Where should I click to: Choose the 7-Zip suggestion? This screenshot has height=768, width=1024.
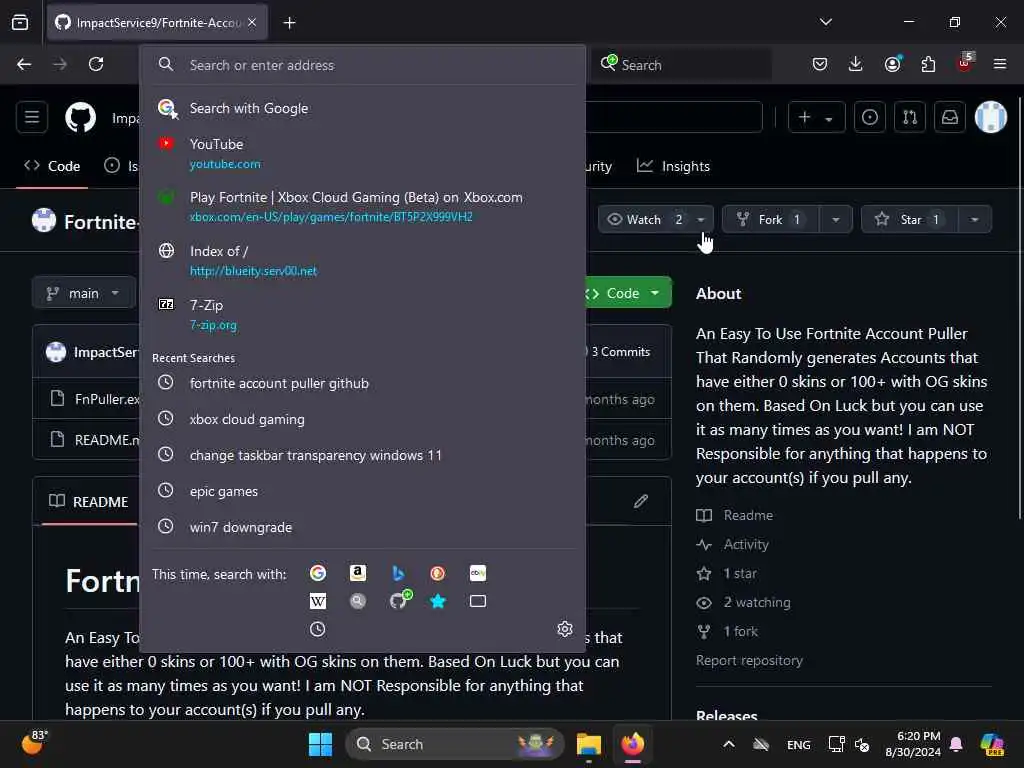363,314
